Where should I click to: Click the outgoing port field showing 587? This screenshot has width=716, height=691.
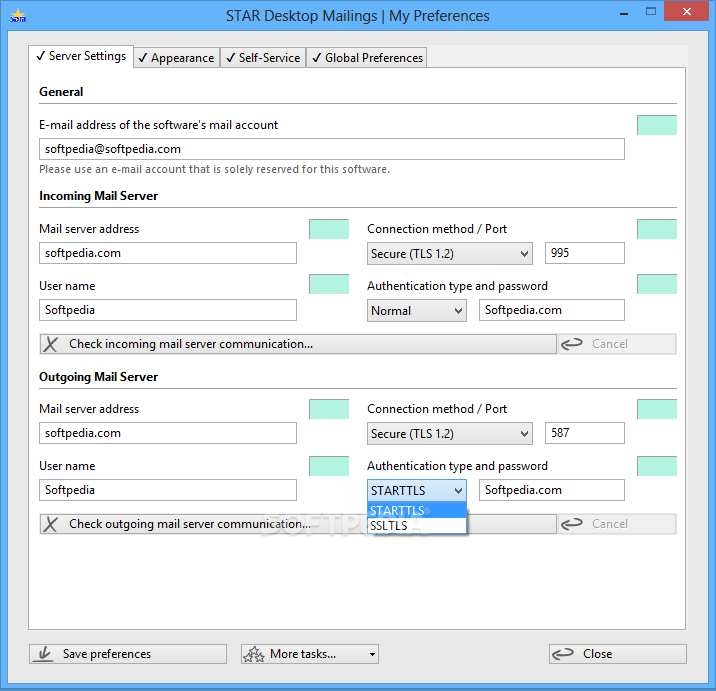[584, 433]
